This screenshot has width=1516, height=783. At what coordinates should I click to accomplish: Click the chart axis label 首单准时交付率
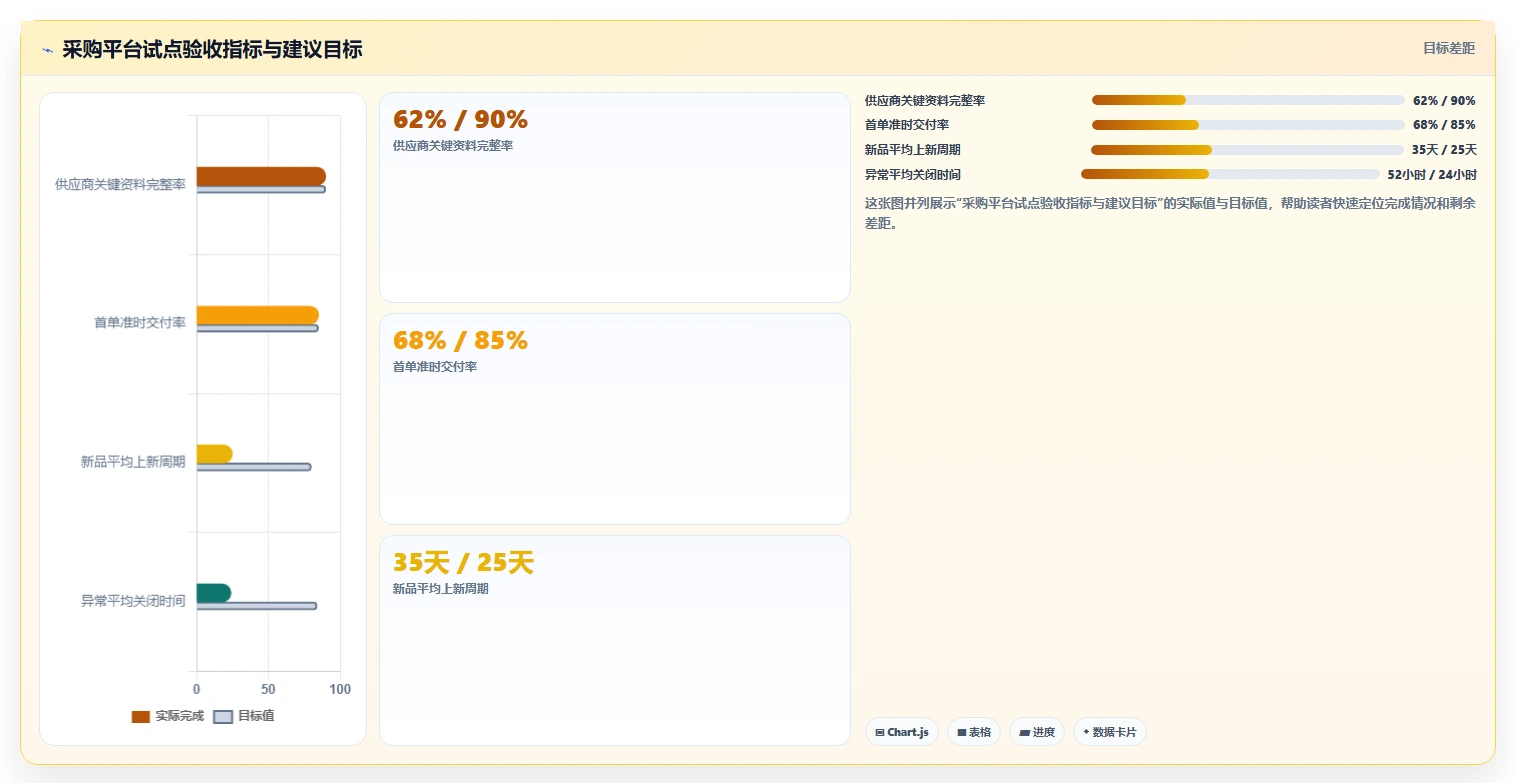(140, 323)
